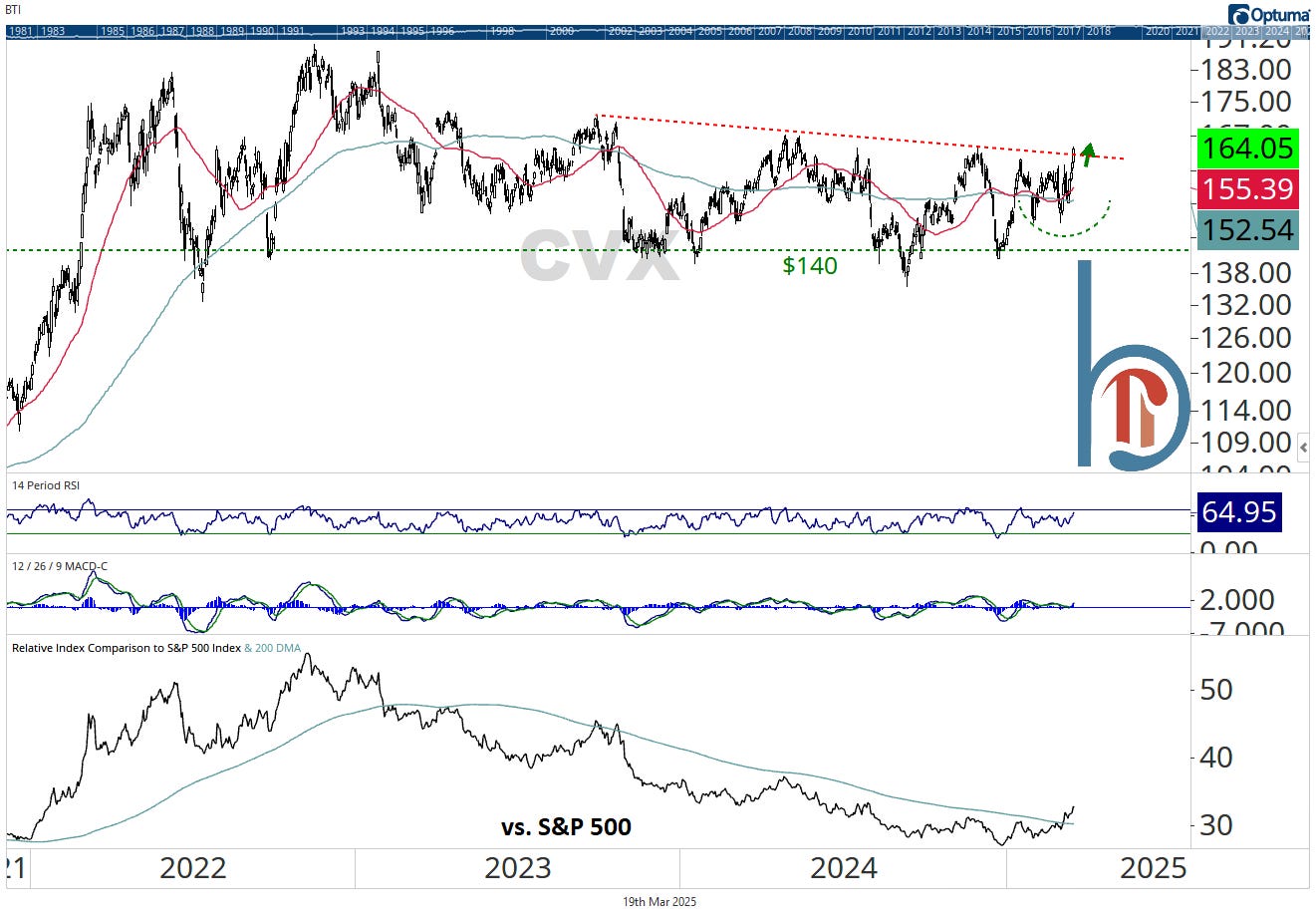Click the 64.95 RSI value tag
Screen dimensions: 1316x921
pyautogui.click(x=1238, y=512)
